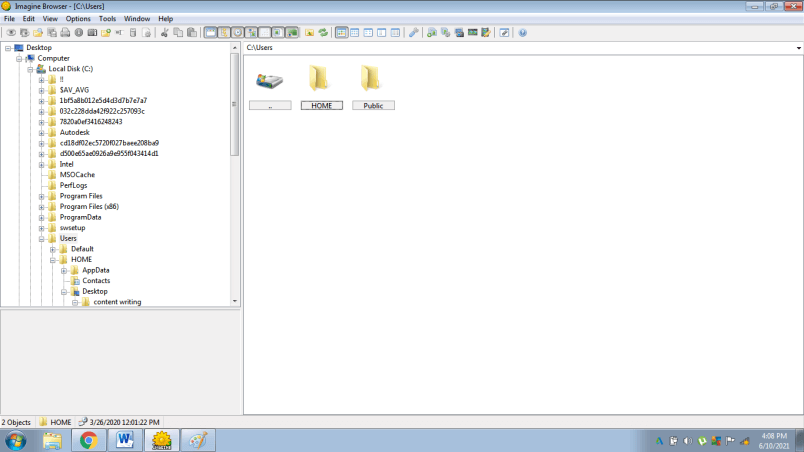The image size is (804, 452).
Task: Click the landscape slideshow toolbar icon
Action: pyautogui.click(x=473, y=33)
